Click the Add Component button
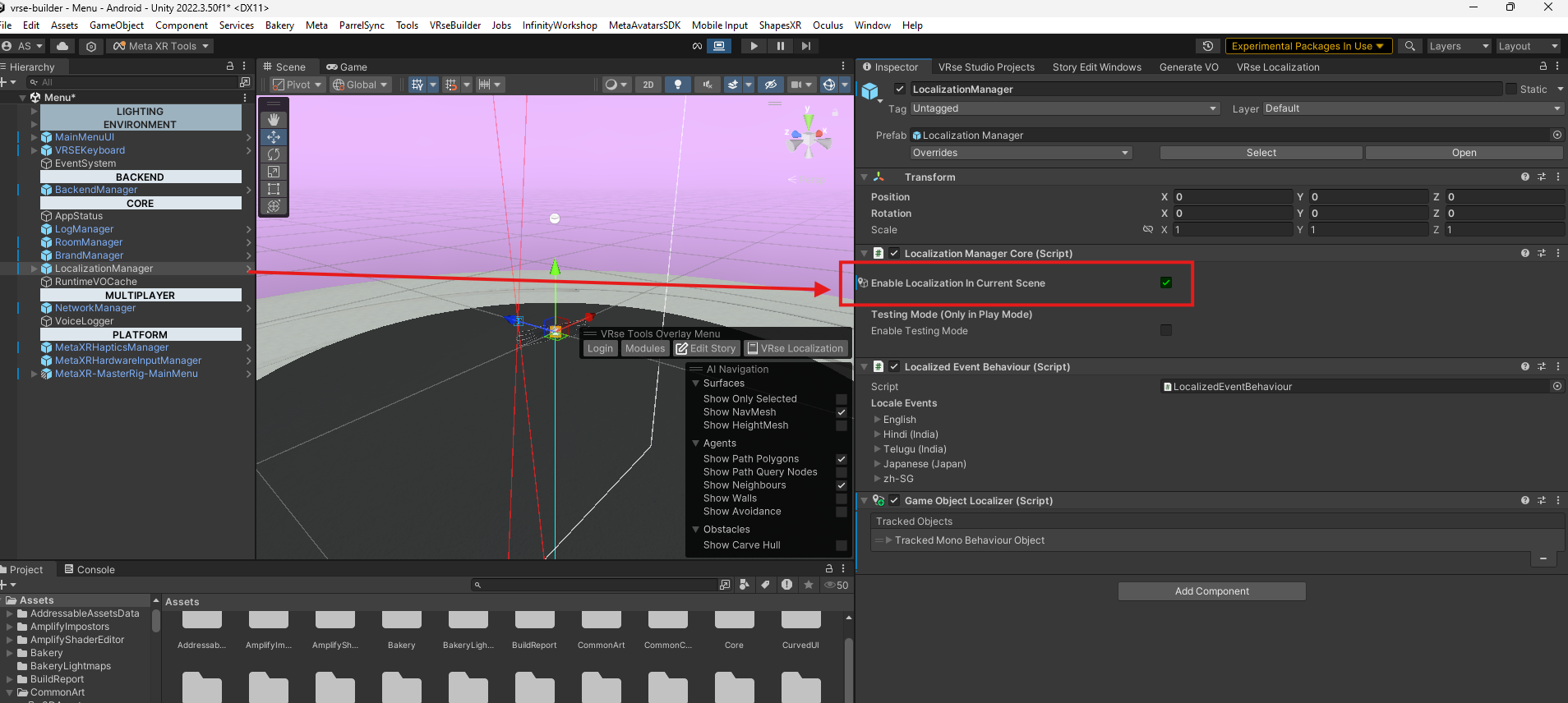 click(1211, 591)
